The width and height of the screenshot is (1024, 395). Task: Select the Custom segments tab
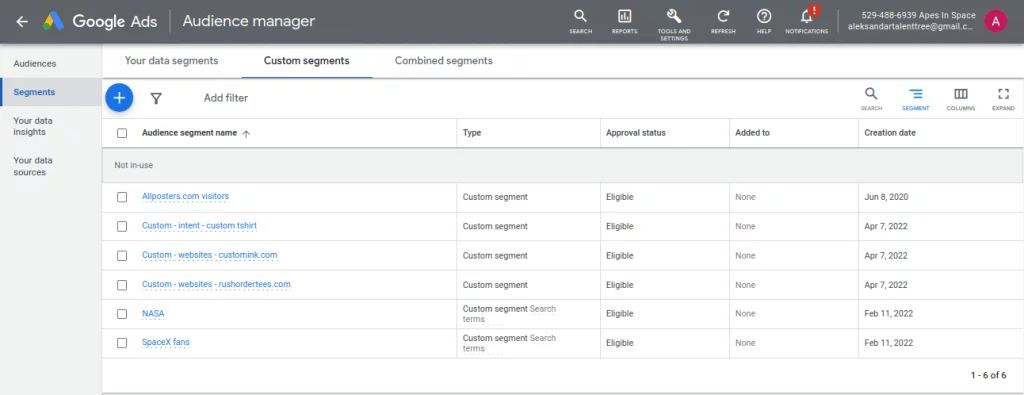307,61
